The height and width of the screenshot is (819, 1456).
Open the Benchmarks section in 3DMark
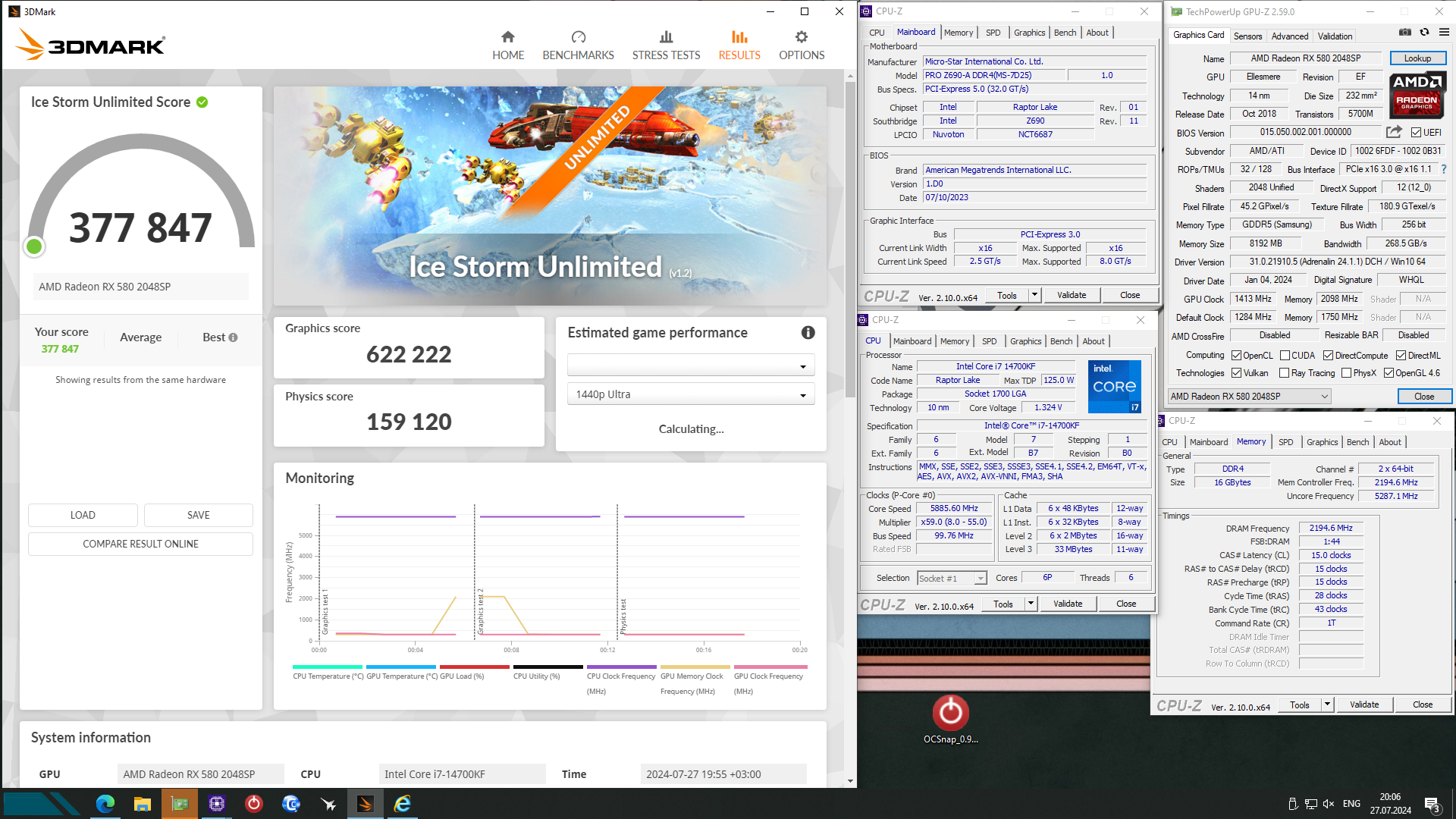point(578,45)
